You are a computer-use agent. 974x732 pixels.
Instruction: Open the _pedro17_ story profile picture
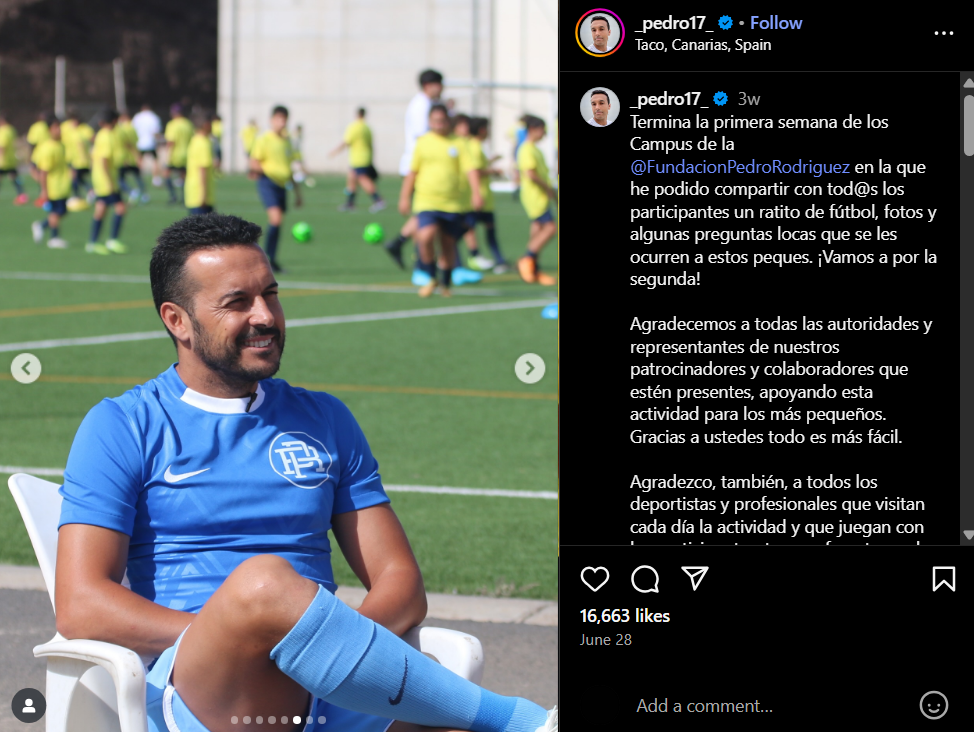pos(599,33)
